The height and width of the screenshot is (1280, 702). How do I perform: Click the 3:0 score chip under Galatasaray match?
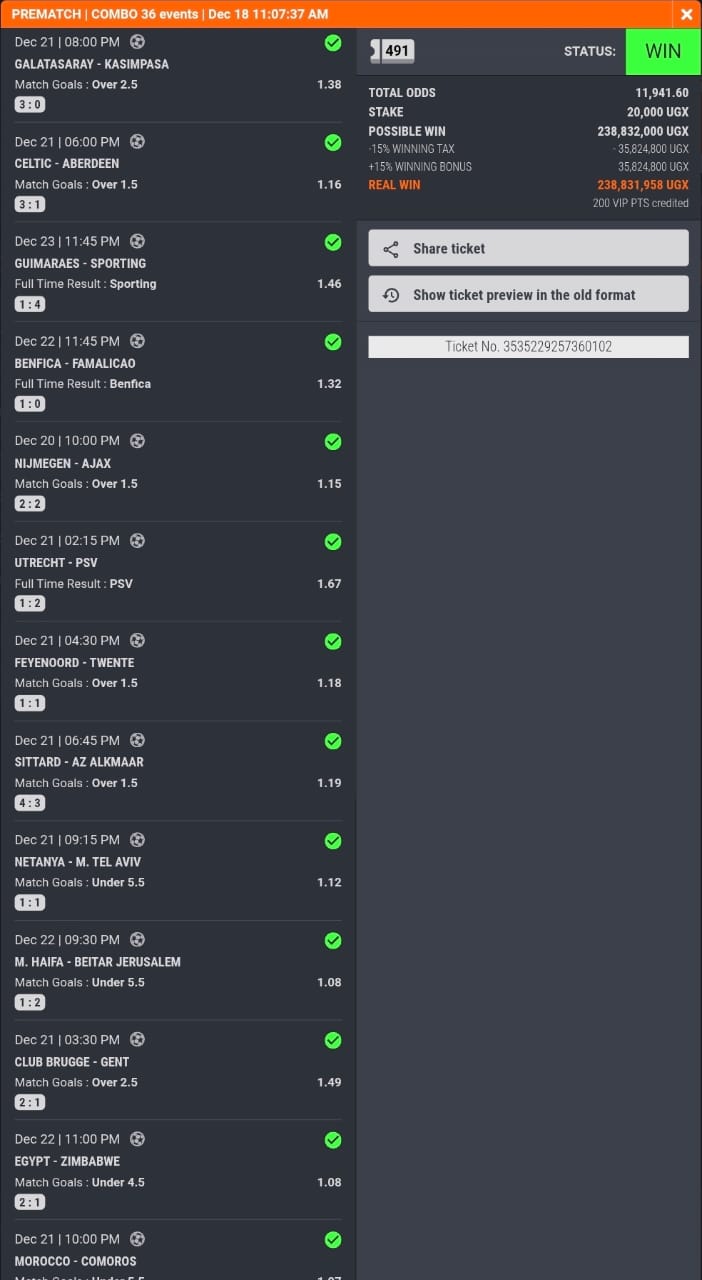click(29, 104)
